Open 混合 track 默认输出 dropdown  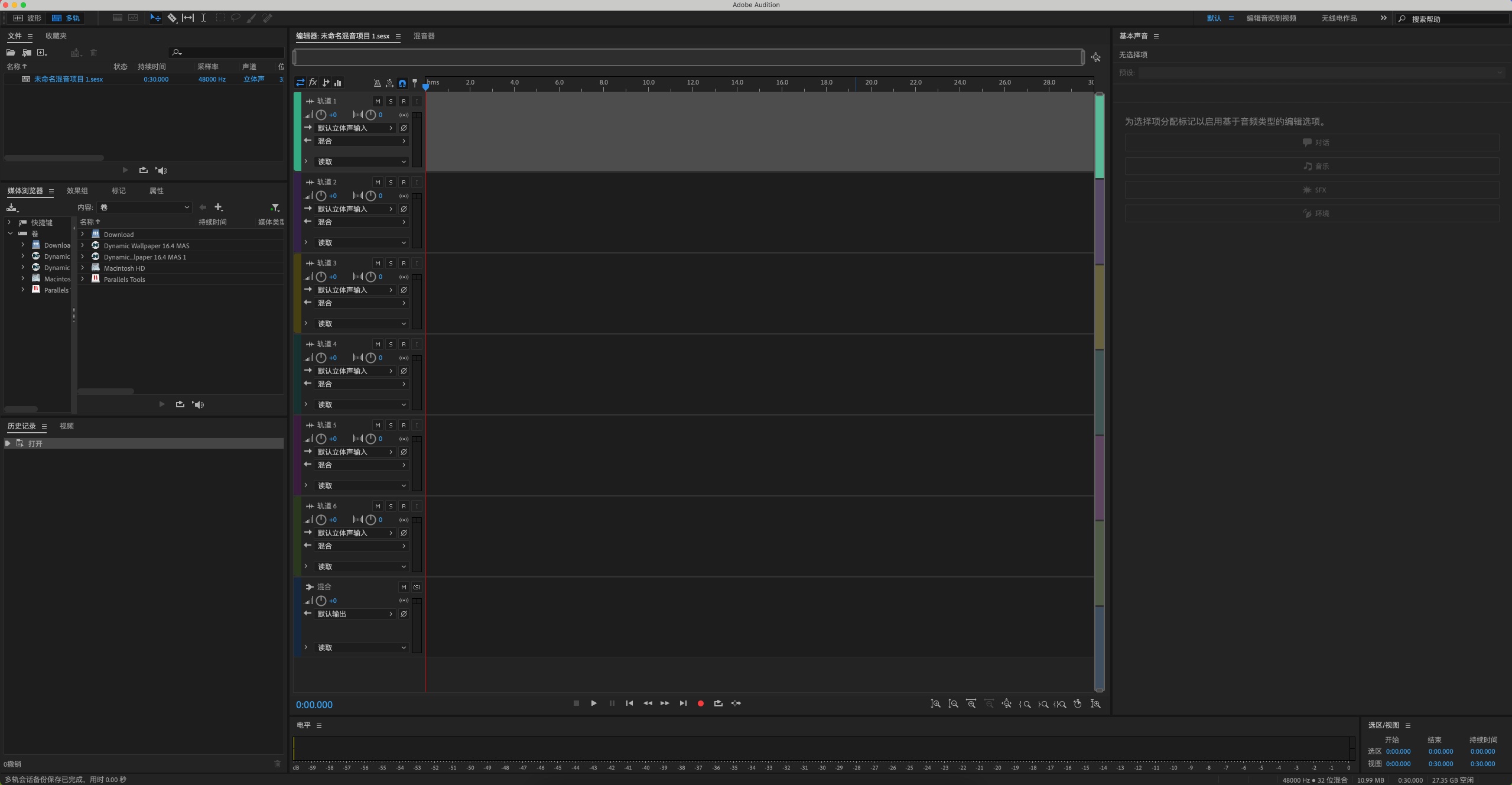(355, 614)
